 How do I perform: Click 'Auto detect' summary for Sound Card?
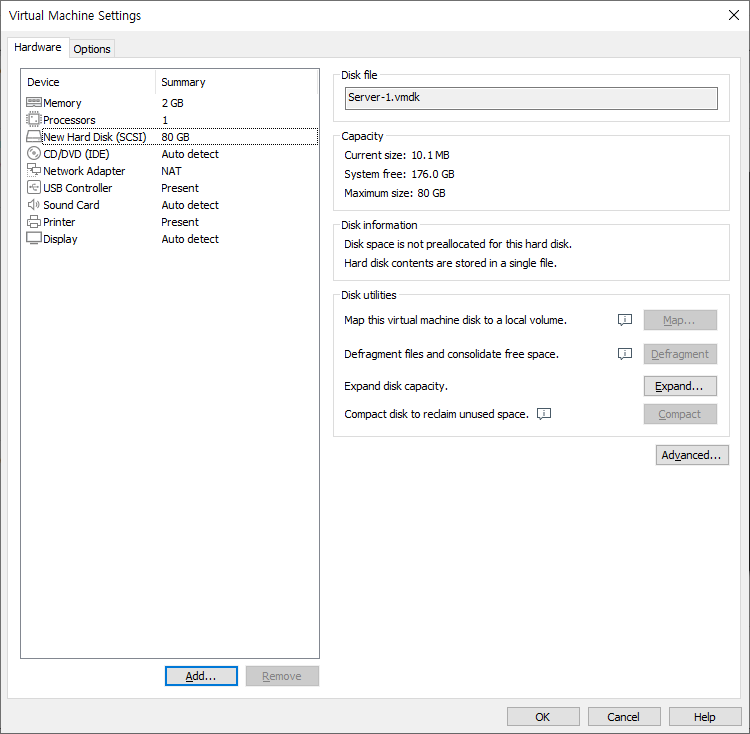coord(190,205)
